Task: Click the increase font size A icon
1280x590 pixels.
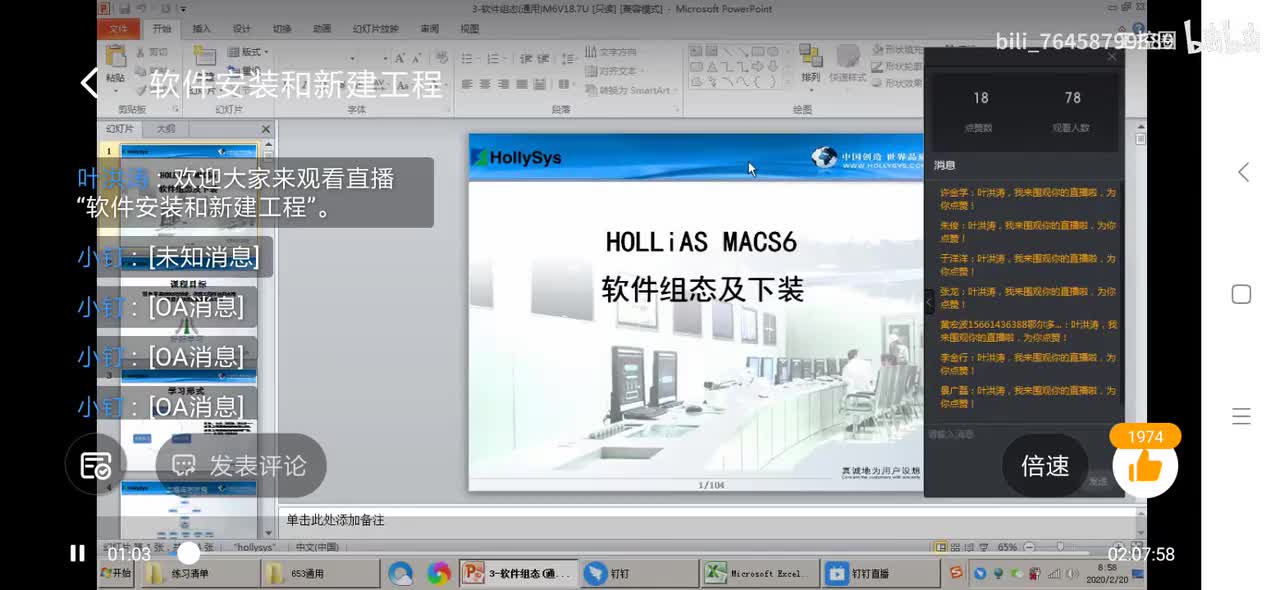Action: pos(399,59)
